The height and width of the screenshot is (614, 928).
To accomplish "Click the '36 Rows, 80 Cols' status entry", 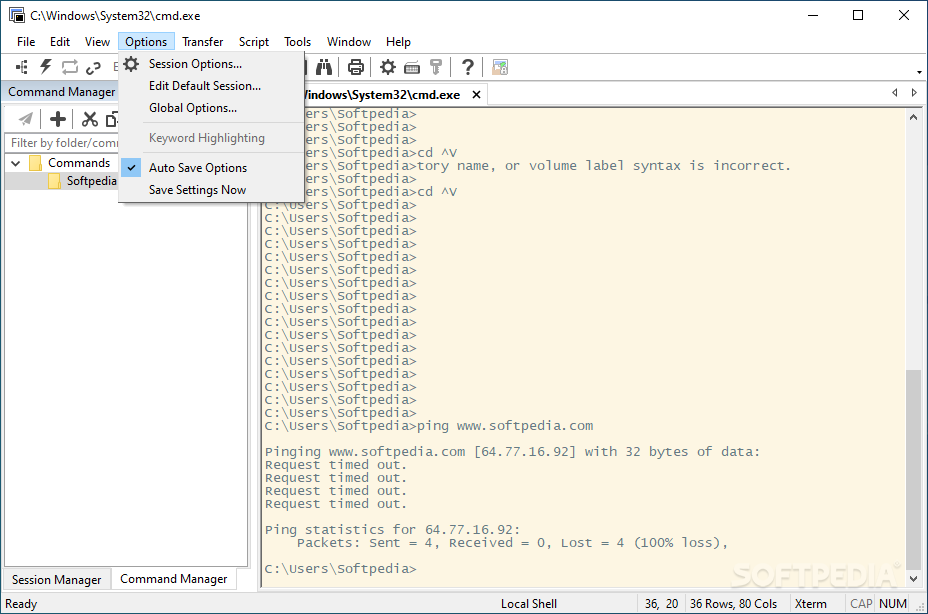I will tap(733, 603).
